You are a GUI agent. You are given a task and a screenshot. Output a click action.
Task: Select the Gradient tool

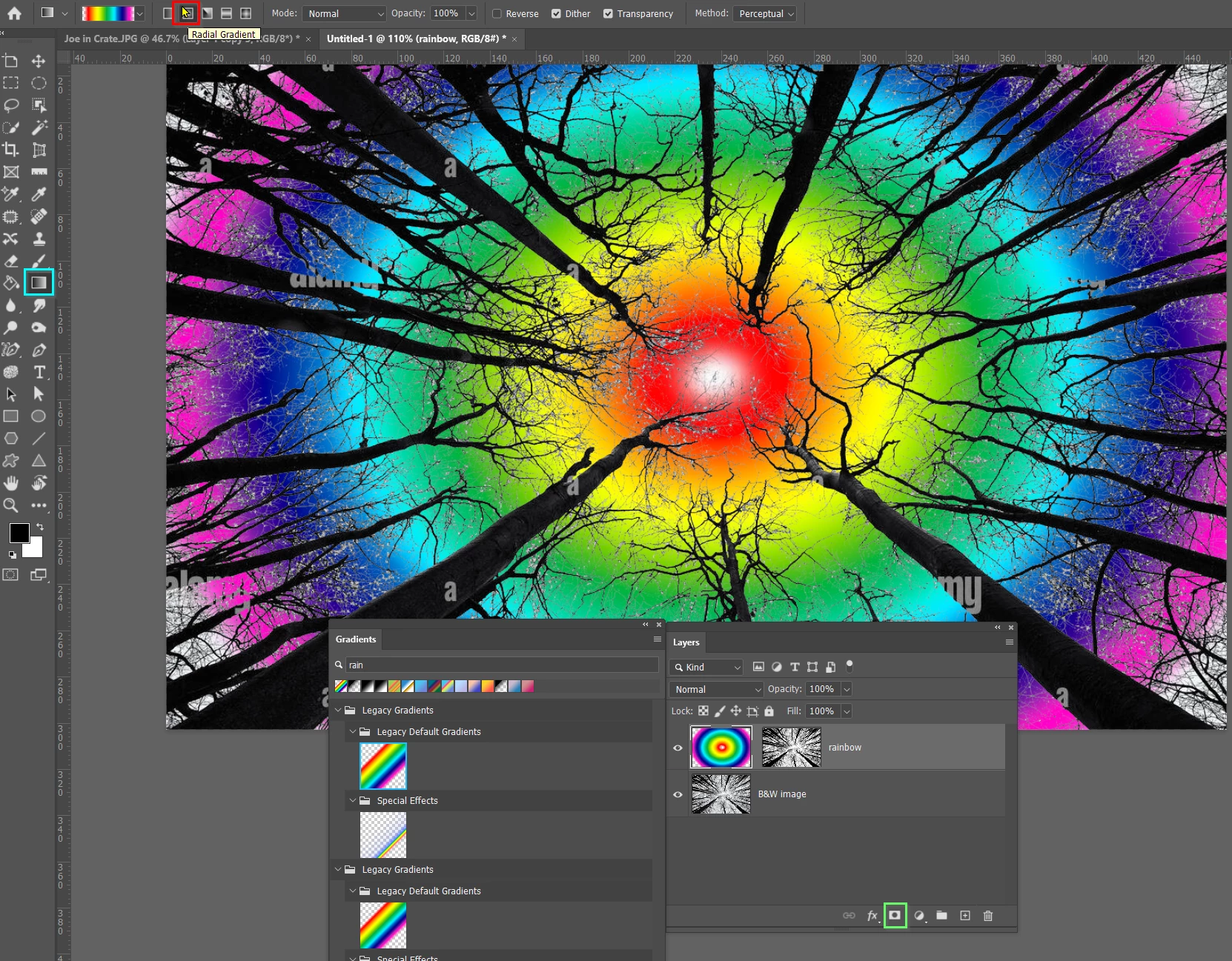(39, 282)
